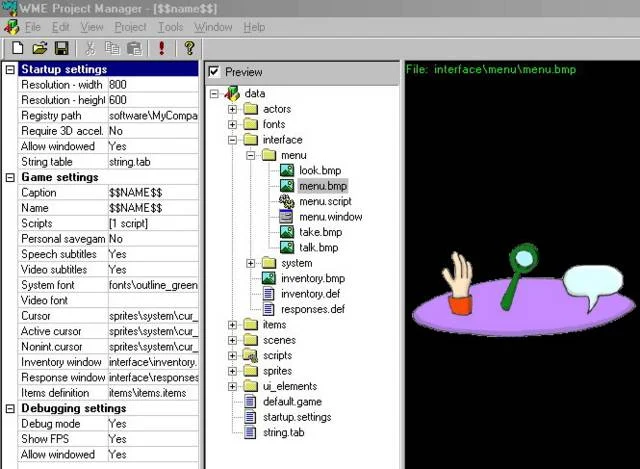Open the View menu
640x469 pixels.
tap(92, 27)
